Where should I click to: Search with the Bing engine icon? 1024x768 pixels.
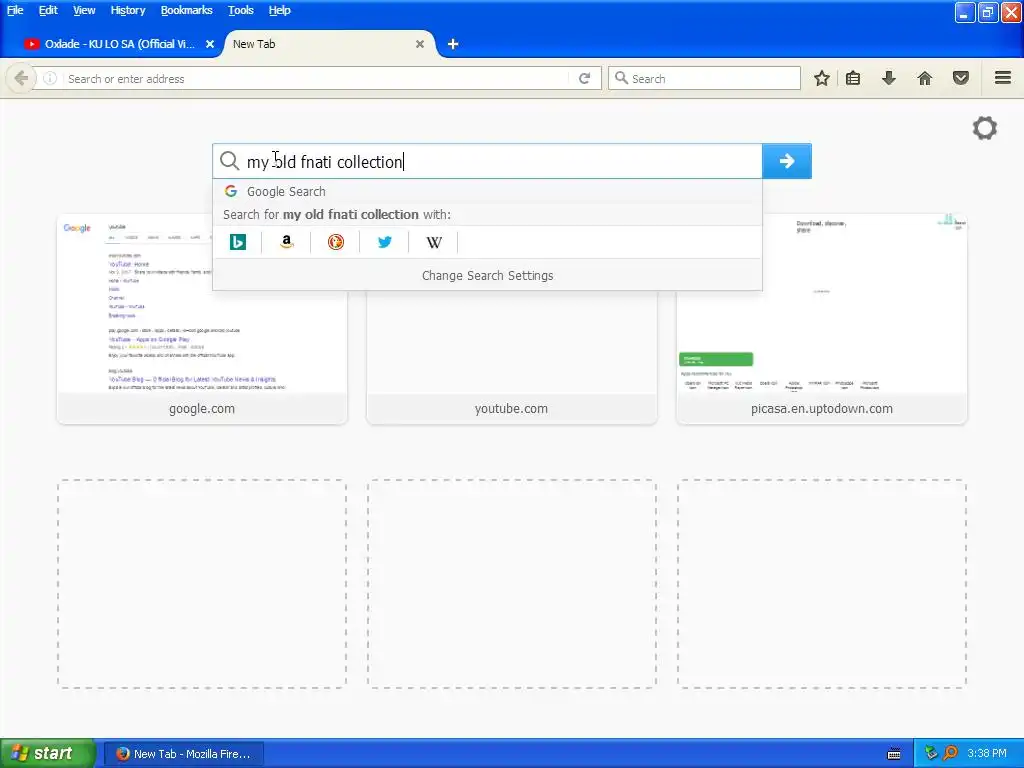[x=238, y=242]
